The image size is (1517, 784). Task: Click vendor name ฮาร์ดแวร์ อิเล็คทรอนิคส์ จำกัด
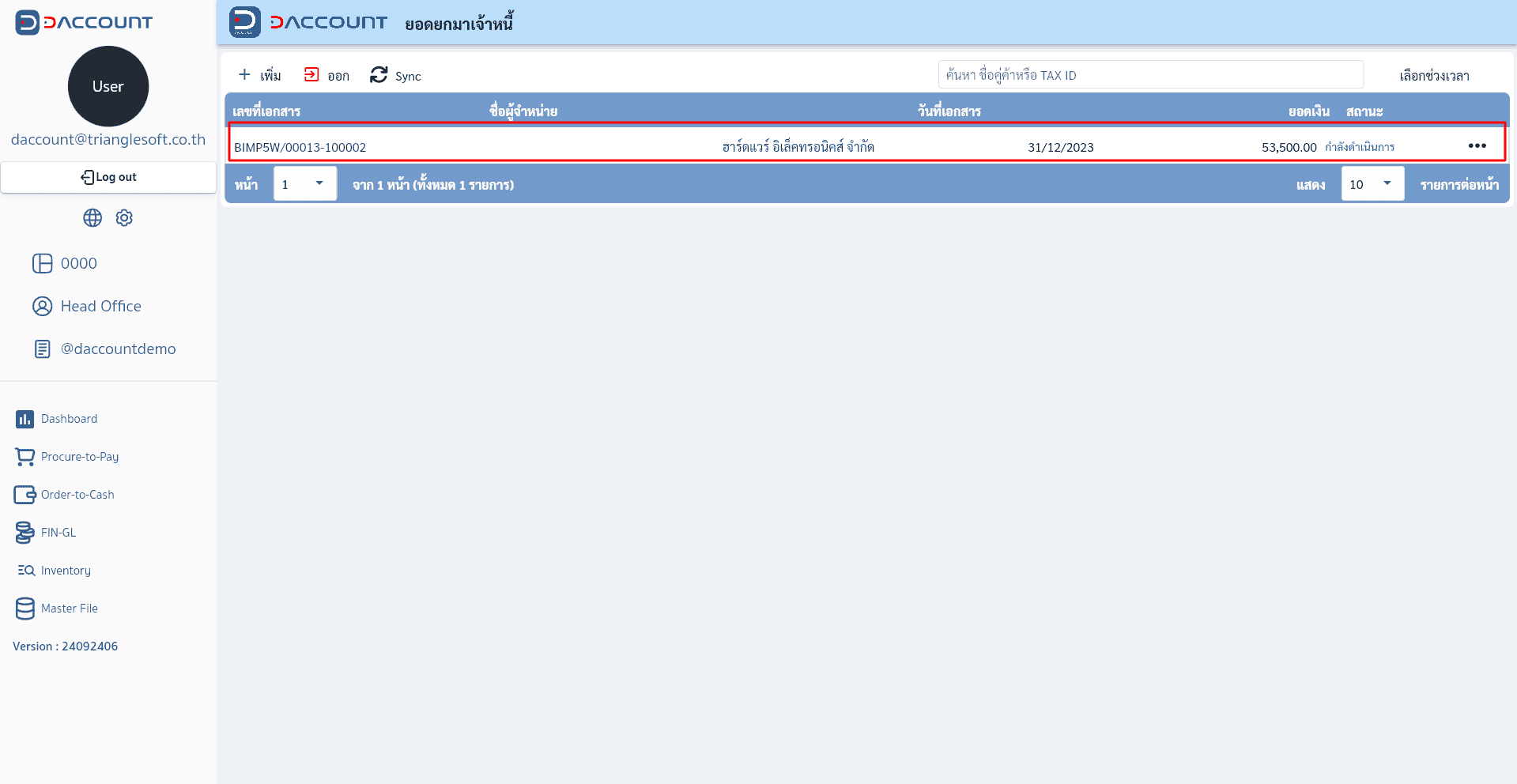pos(798,147)
